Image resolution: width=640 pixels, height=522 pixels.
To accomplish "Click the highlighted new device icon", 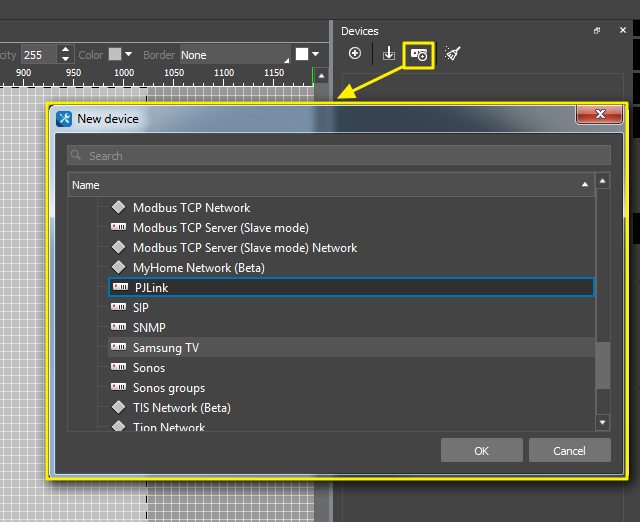I will [419, 54].
